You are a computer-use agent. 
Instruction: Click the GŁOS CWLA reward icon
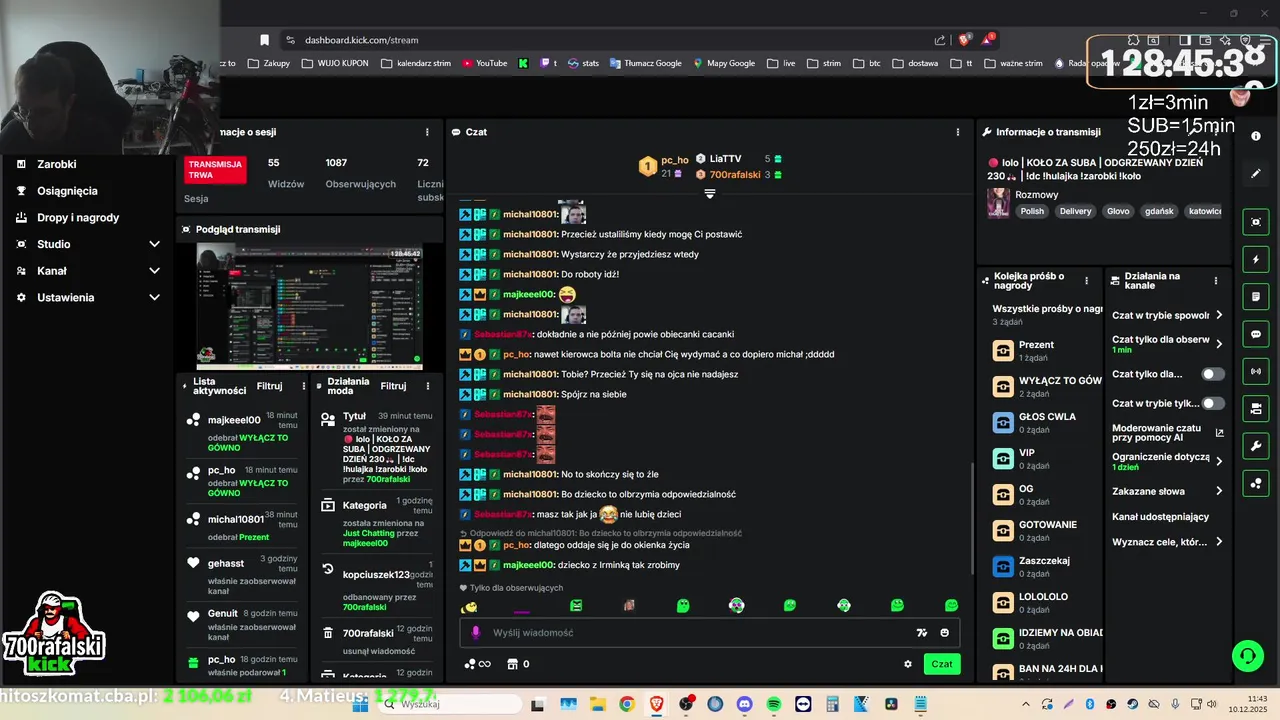(1003, 423)
